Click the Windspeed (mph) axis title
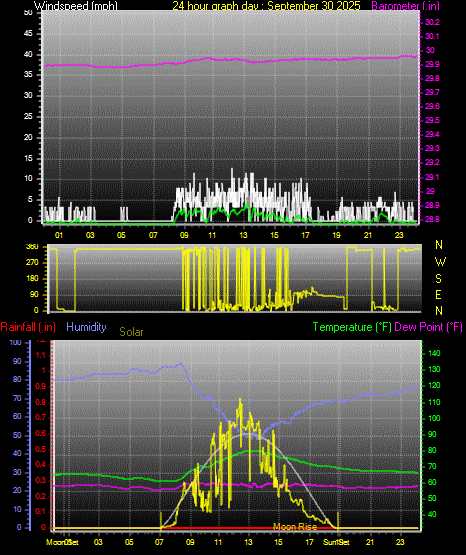Image resolution: width=466 pixels, height=555 pixels. pyautogui.click(x=75, y=6)
